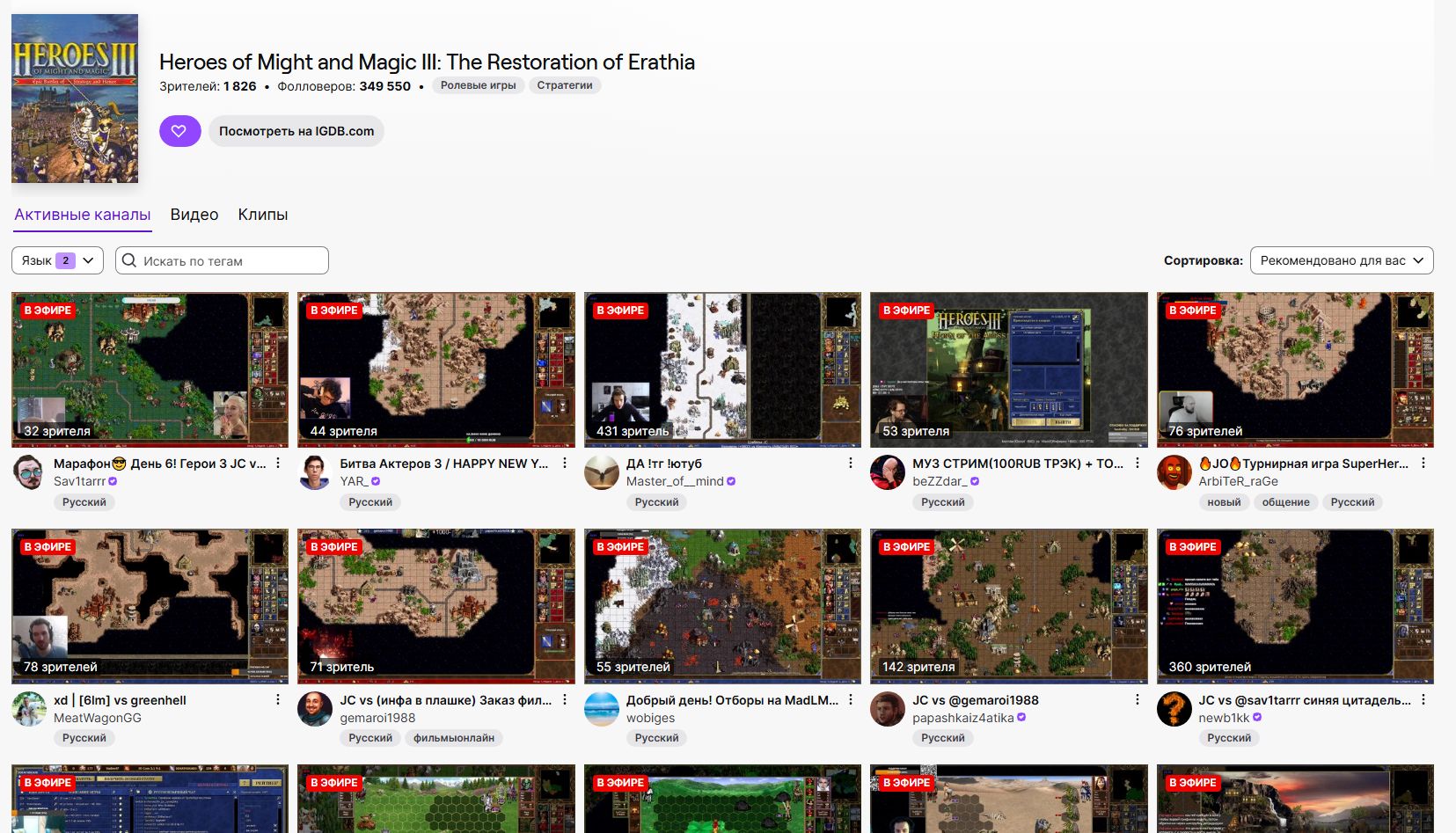Open stream title Битва Актеров 3 / HAPPY NEW Y...
The height and width of the screenshot is (833, 1456).
[x=444, y=464]
